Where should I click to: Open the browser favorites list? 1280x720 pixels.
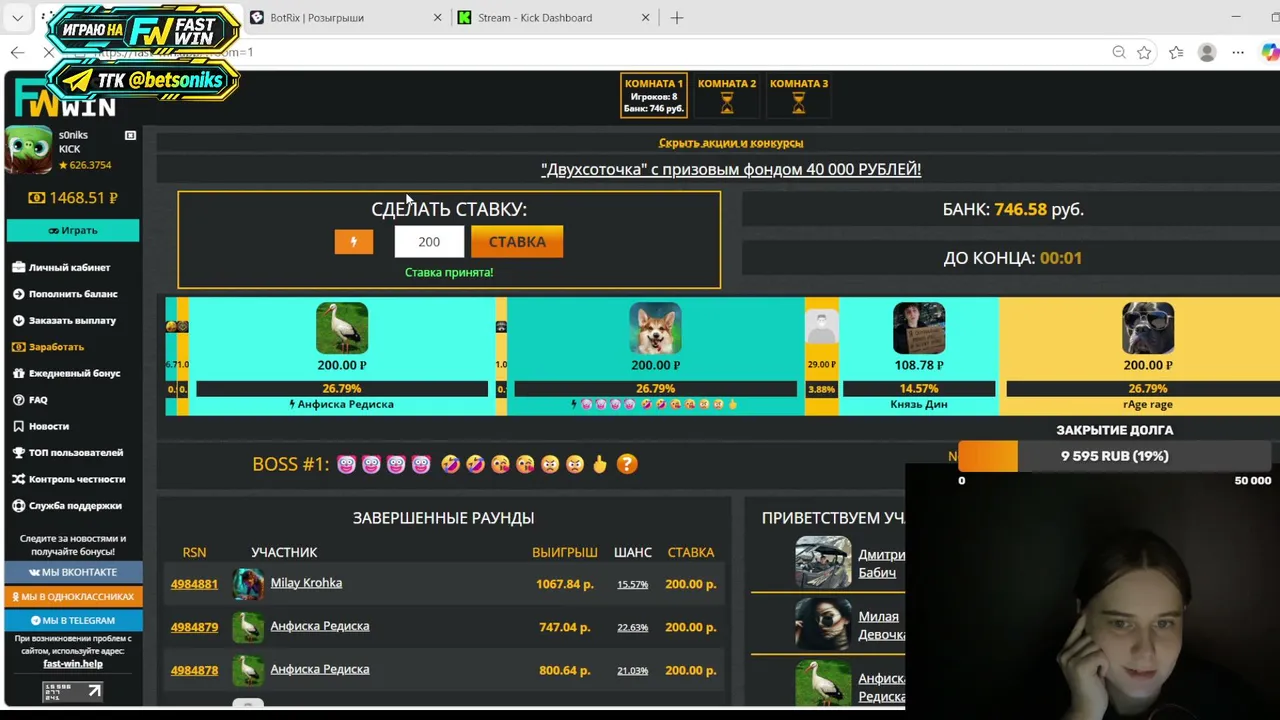(1176, 52)
